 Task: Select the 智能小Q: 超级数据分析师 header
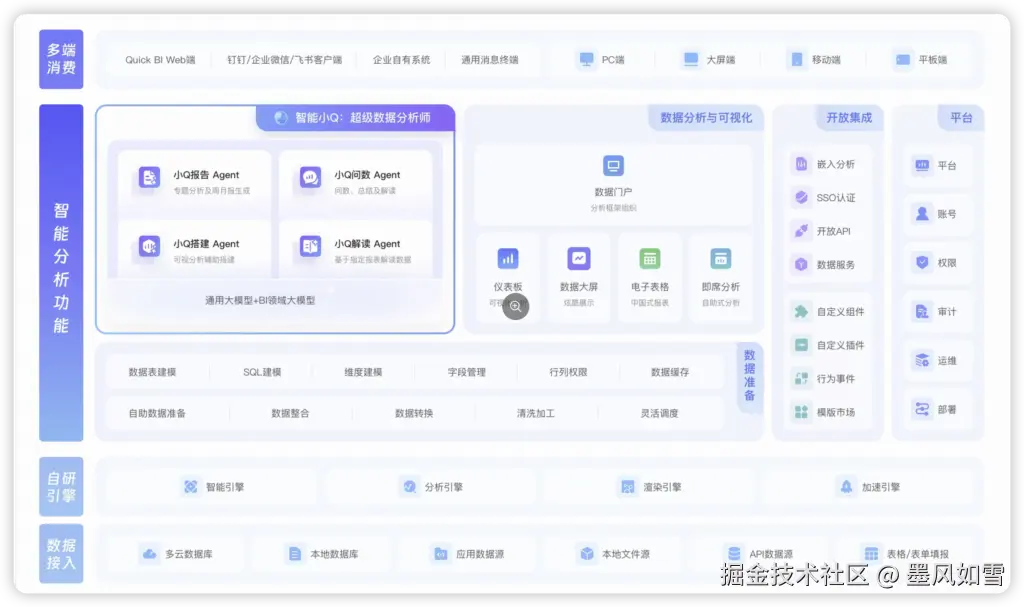tap(355, 118)
